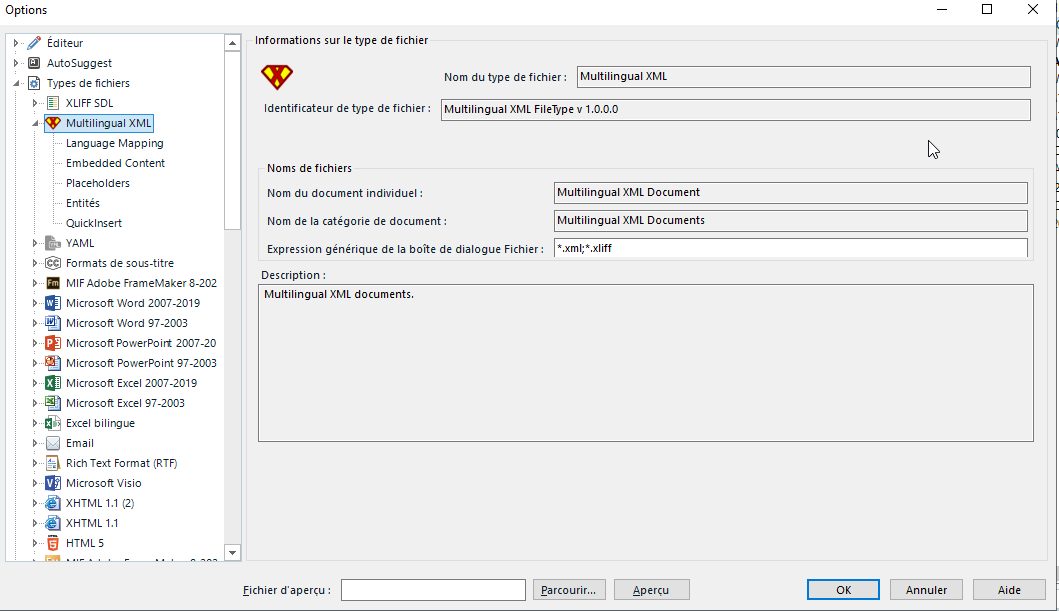1059x611 pixels.
Task: Click the FrameMaker Fm icon
Action: tap(53, 283)
